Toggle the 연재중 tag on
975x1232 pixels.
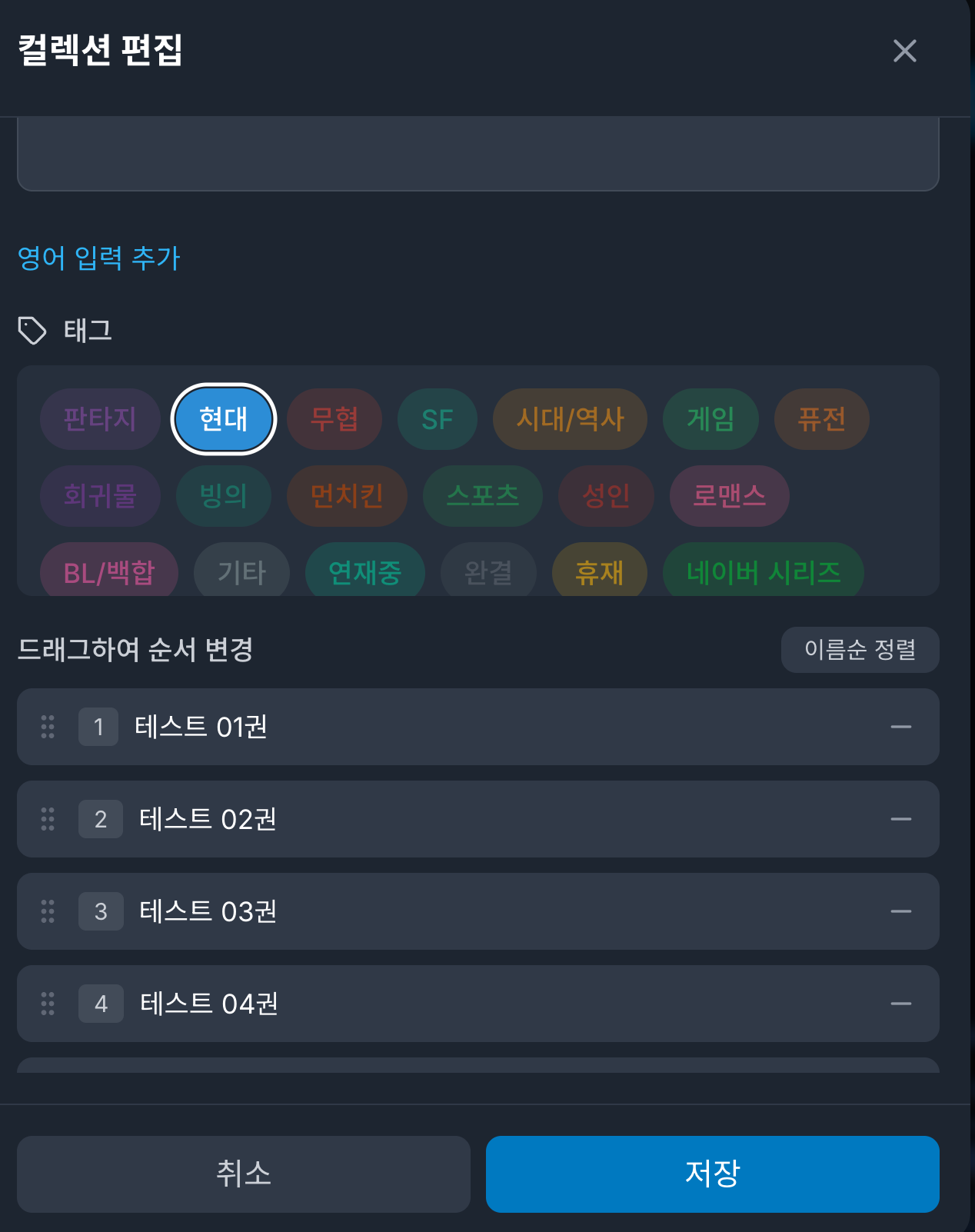pyautogui.click(x=364, y=571)
